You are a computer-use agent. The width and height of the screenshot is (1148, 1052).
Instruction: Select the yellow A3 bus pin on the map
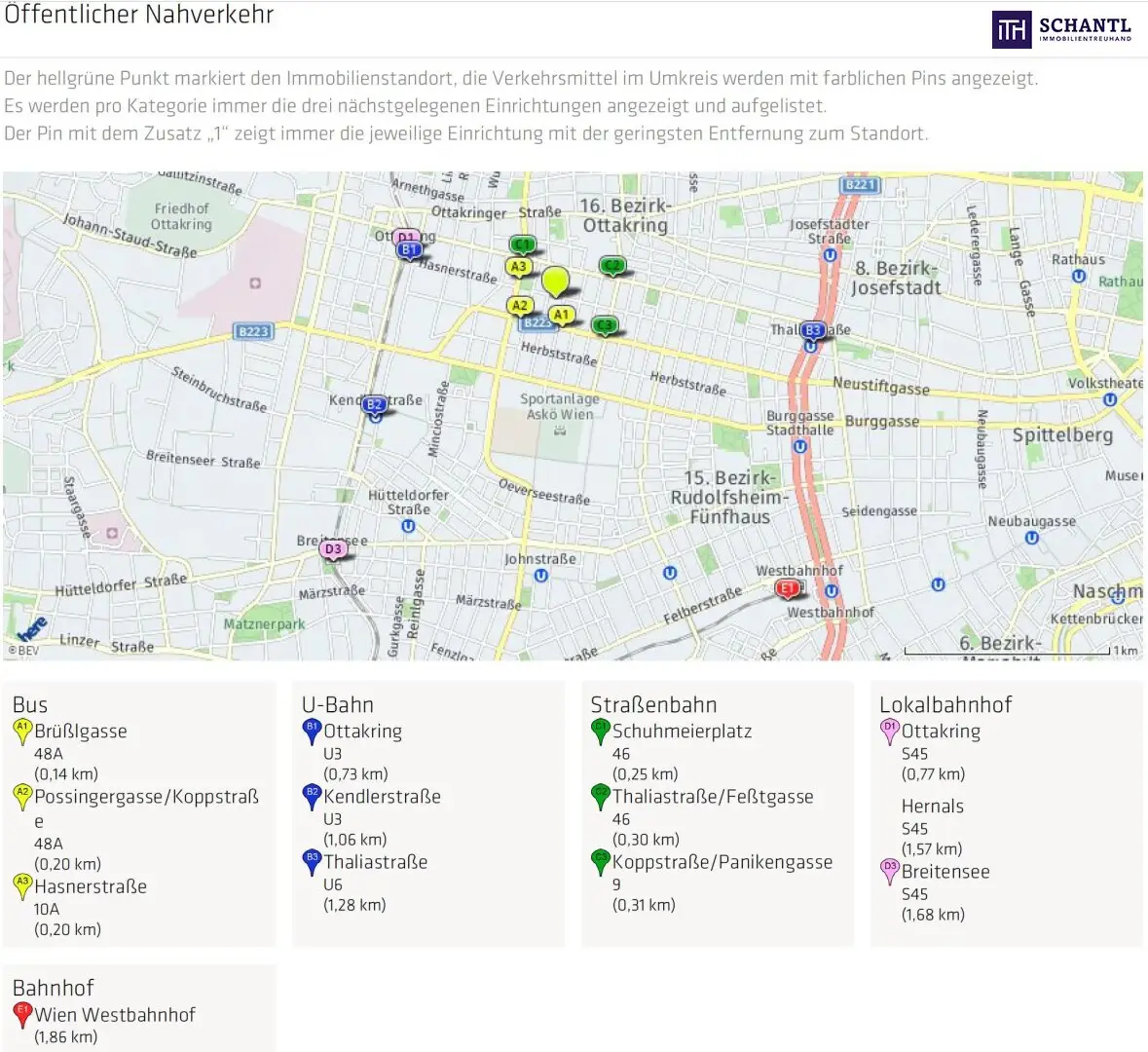[x=518, y=267]
